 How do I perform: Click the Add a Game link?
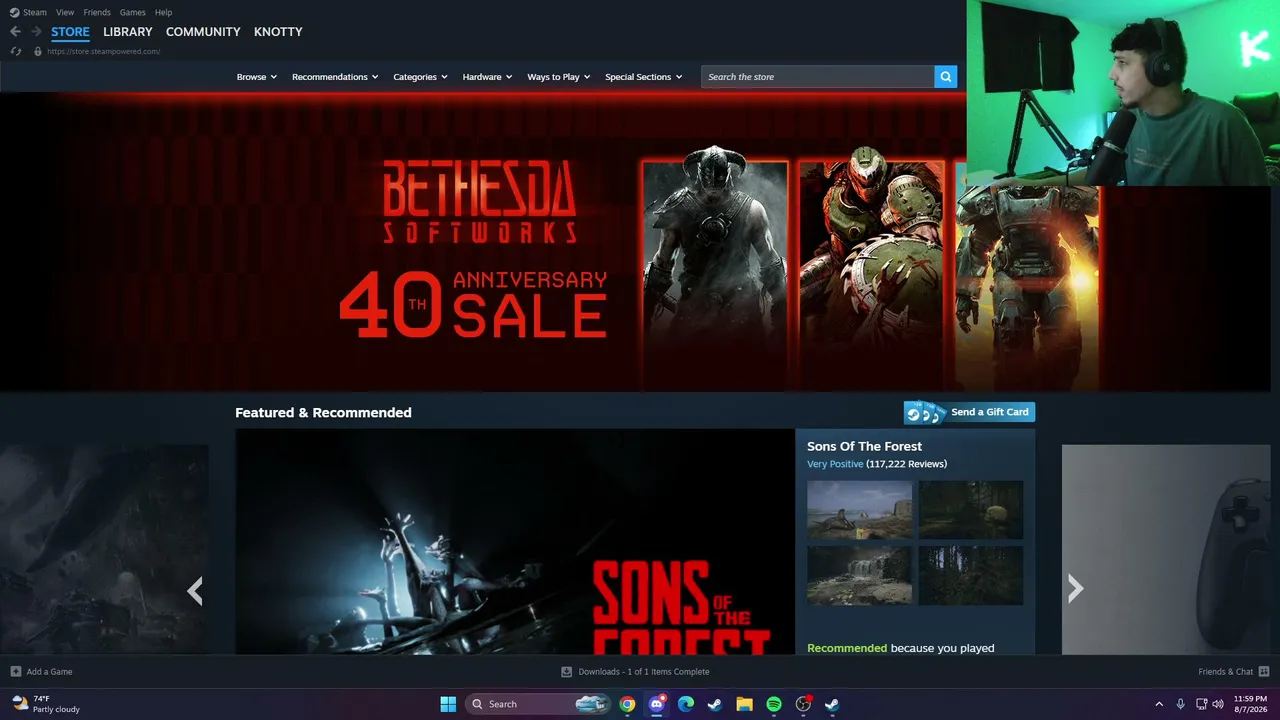coord(49,672)
